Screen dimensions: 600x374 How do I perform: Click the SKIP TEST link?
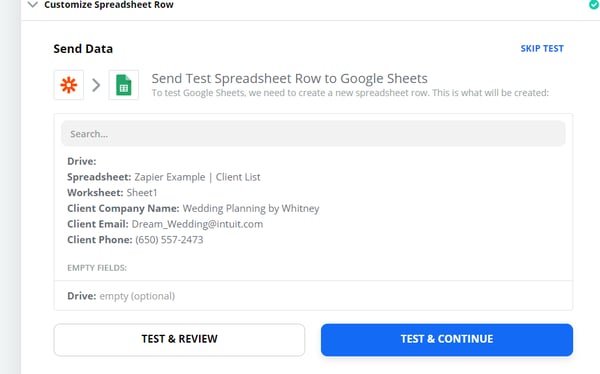click(x=542, y=49)
